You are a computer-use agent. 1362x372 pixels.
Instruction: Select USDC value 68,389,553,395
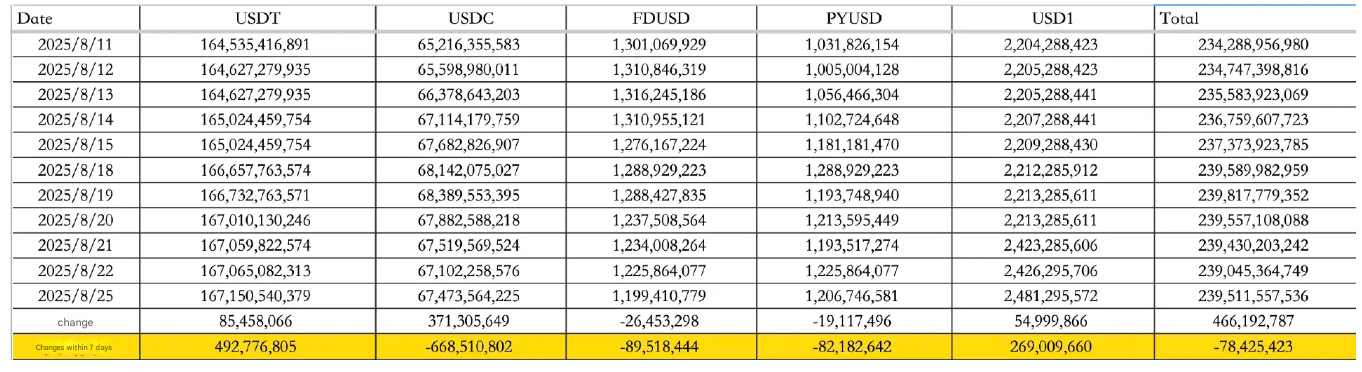(471, 194)
